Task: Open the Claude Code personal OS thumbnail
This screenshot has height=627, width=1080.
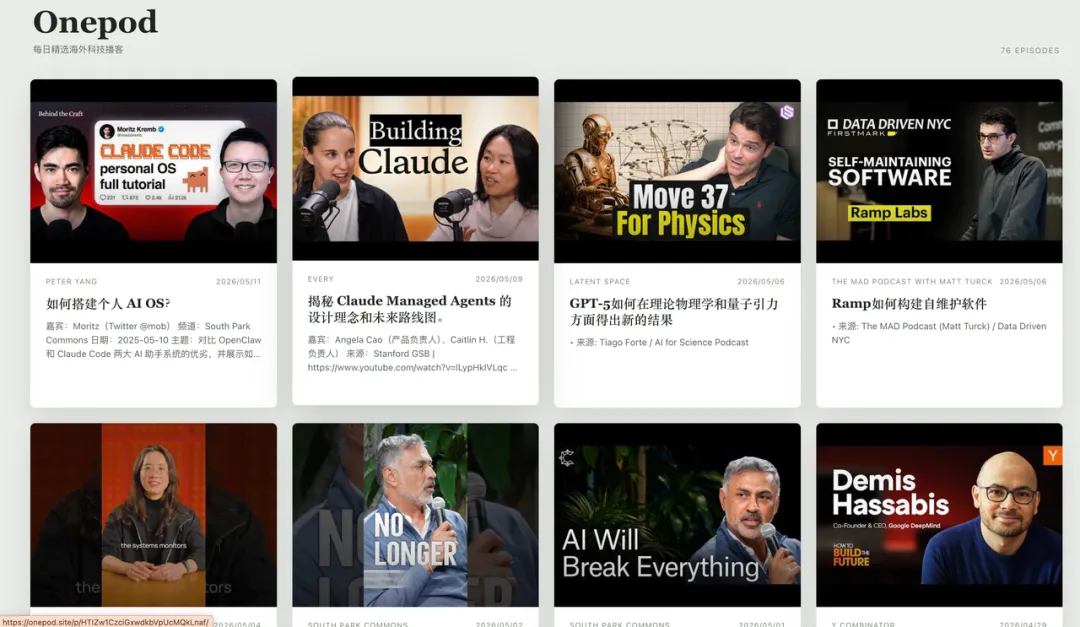Action: click(154, 171)
